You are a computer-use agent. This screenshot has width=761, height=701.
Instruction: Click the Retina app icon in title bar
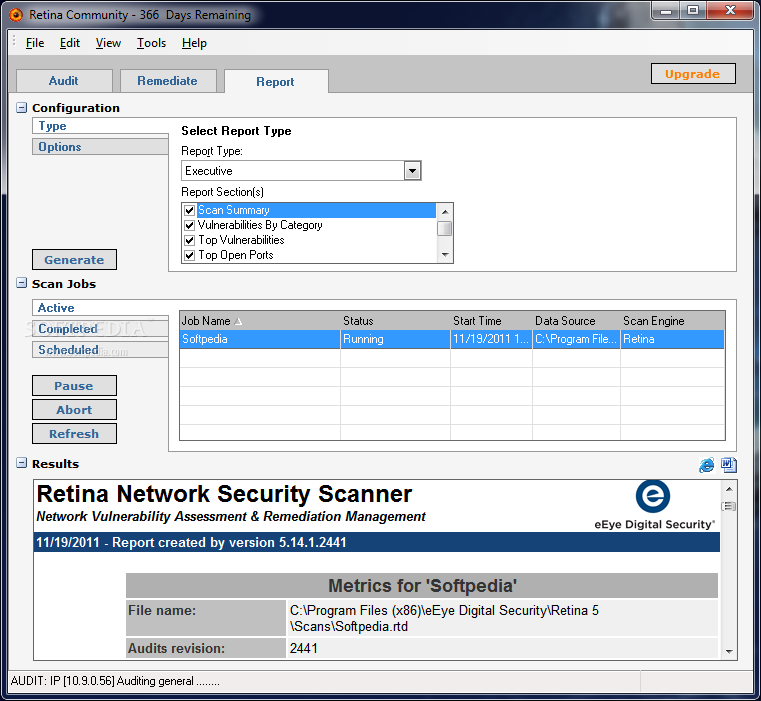point(16,15)
